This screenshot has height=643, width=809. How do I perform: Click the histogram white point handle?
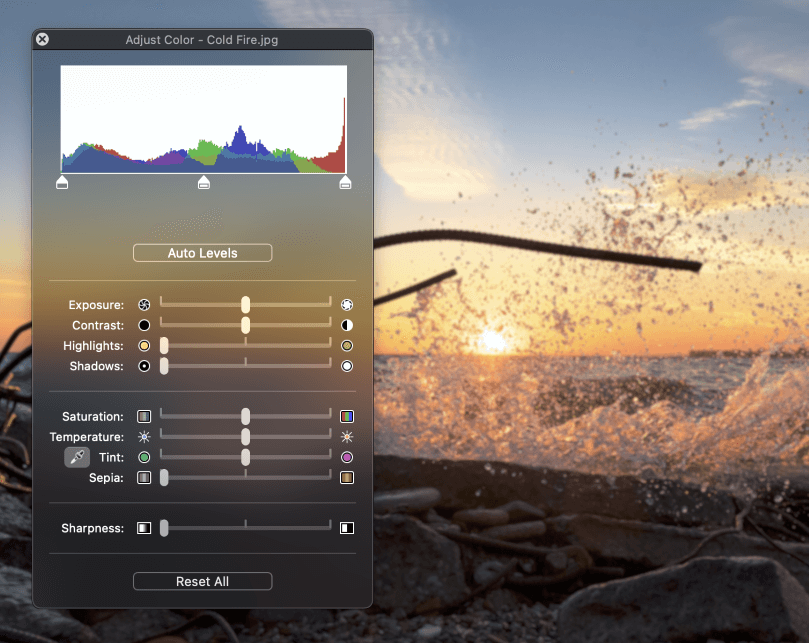tap(345, 182)
